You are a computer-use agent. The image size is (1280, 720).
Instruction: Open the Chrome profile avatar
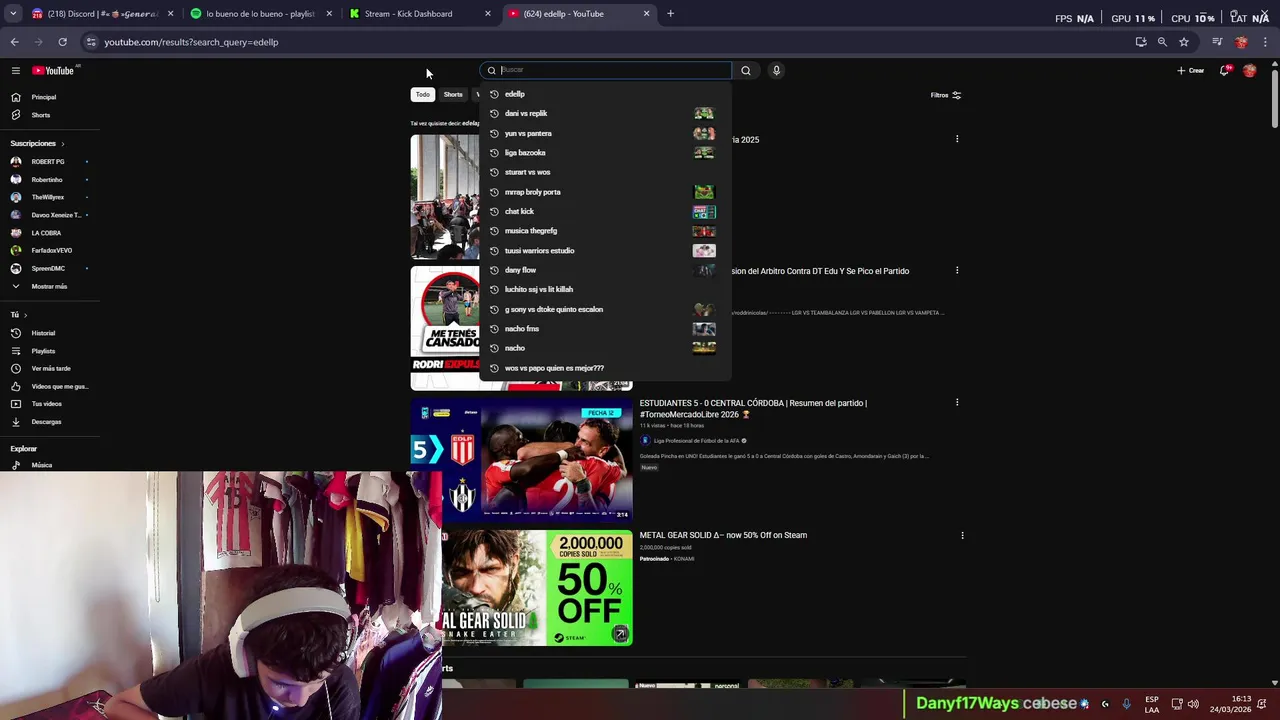point(1242,42)
